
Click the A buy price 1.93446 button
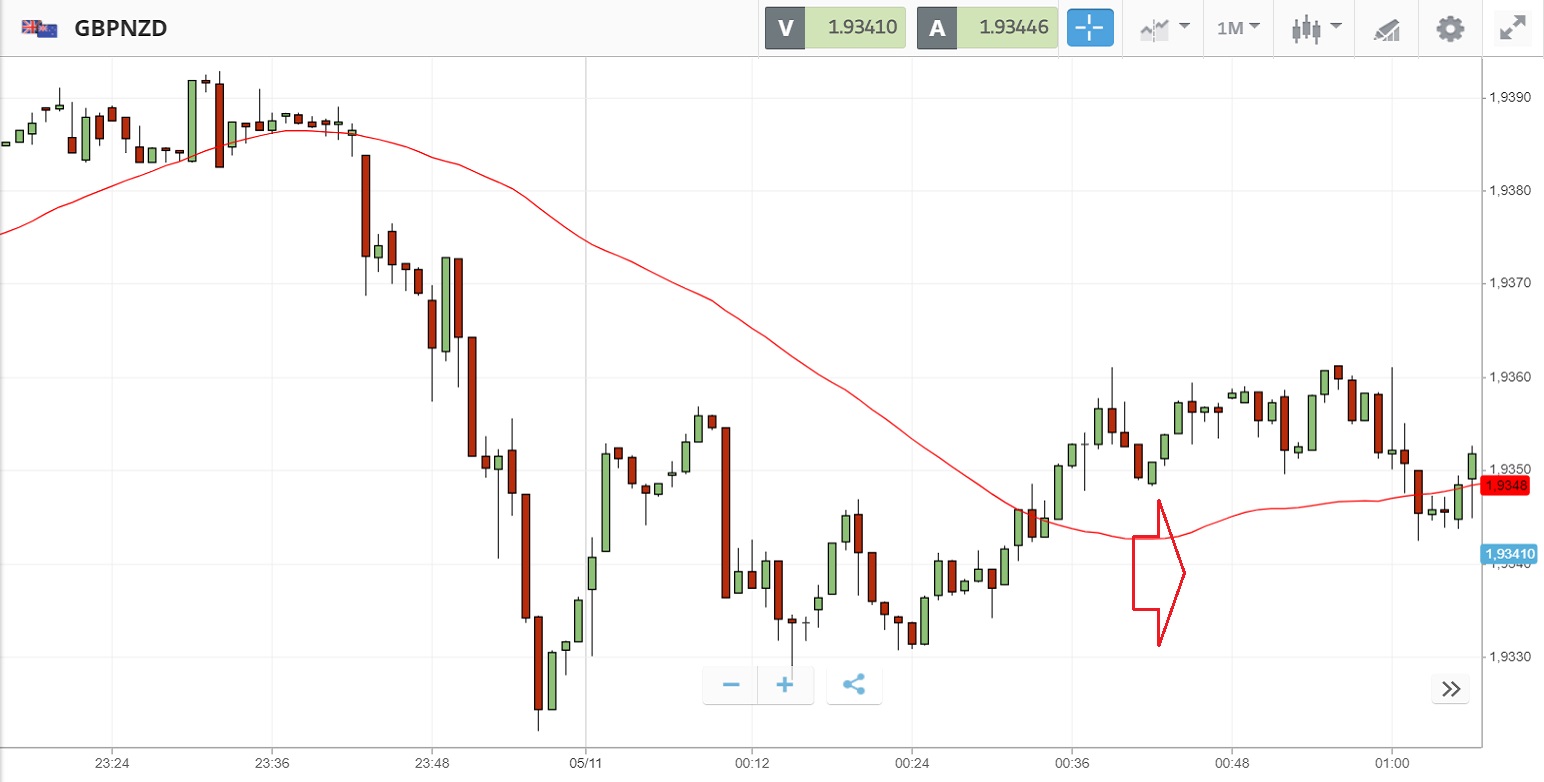[987, 28]
